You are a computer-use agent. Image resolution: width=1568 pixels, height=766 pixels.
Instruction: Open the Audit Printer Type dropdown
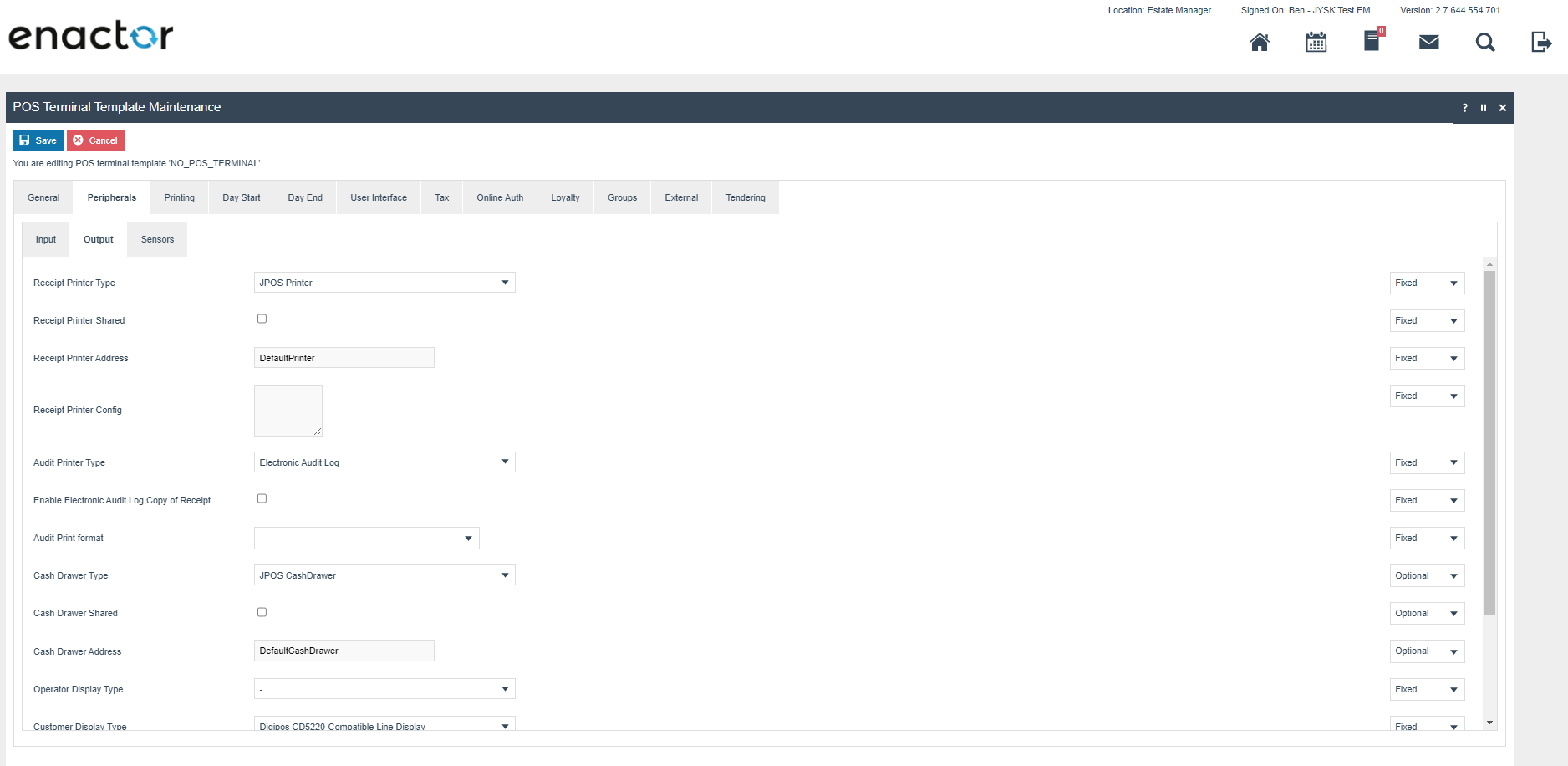(x=384, y=462)
